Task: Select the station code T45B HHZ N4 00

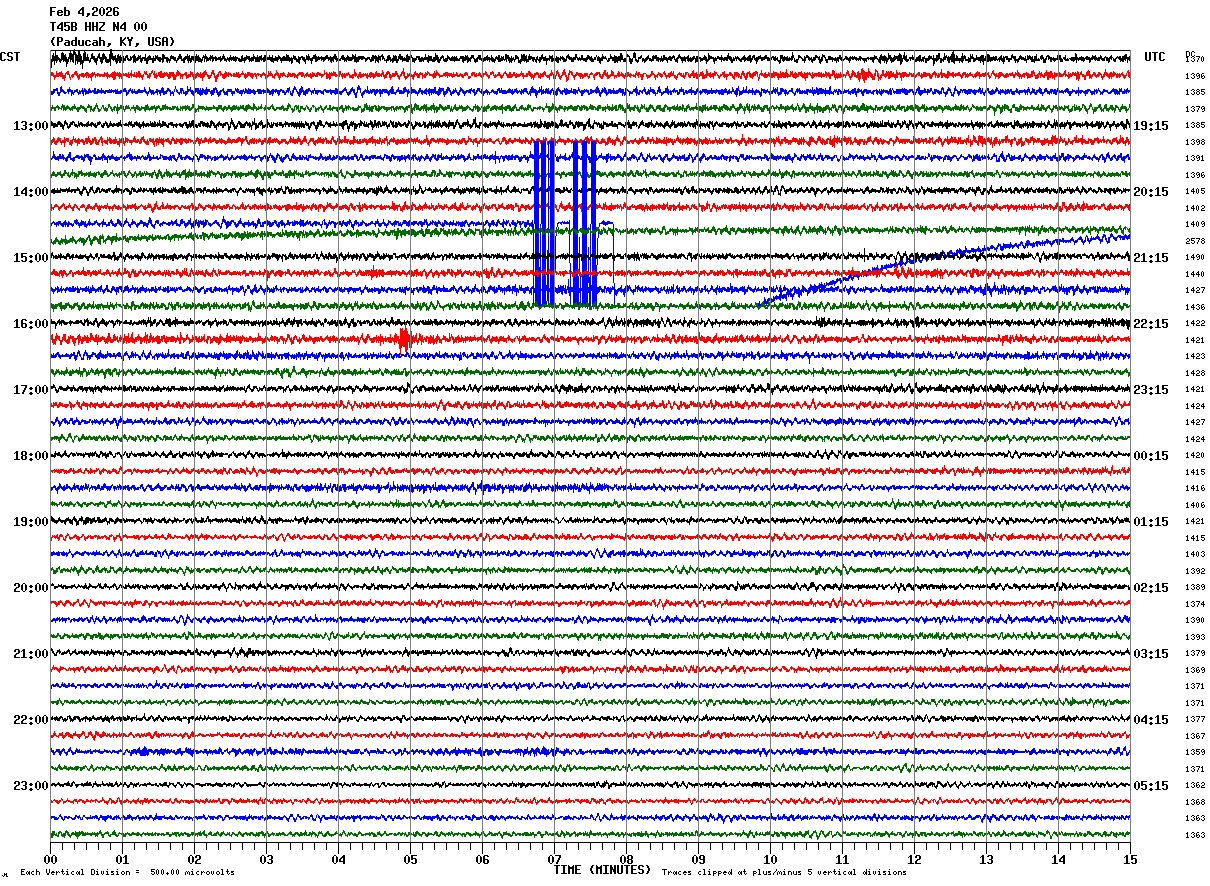Action: click(98, 27)
